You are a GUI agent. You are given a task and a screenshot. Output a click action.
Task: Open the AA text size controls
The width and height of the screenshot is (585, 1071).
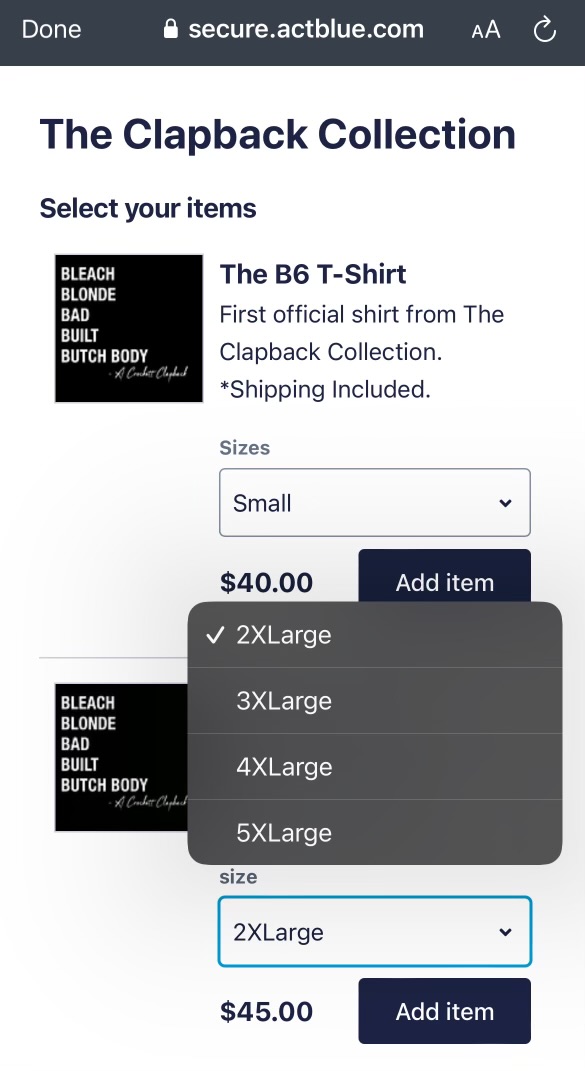point(486,29)
